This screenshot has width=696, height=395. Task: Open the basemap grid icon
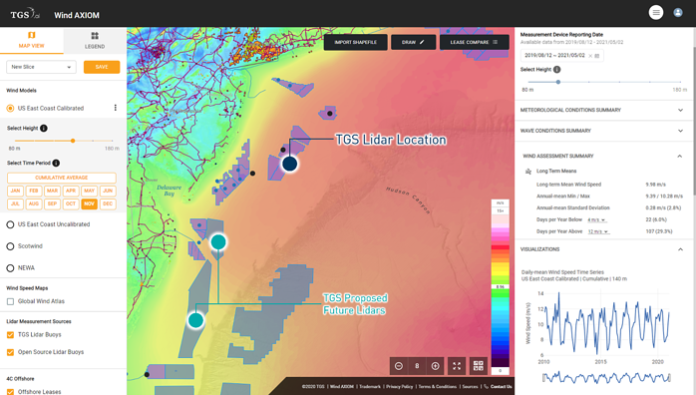pos(478,366)
